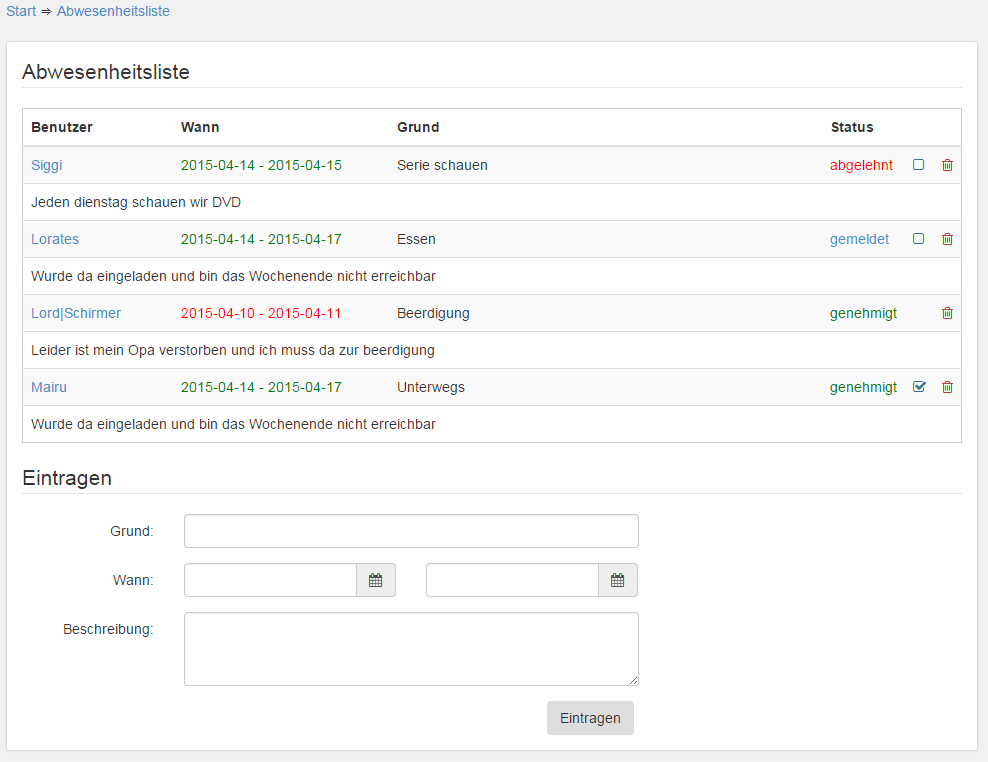Click the second Wann date field
This screenshot has width=988, height=762.
click(x=512, y=580)
